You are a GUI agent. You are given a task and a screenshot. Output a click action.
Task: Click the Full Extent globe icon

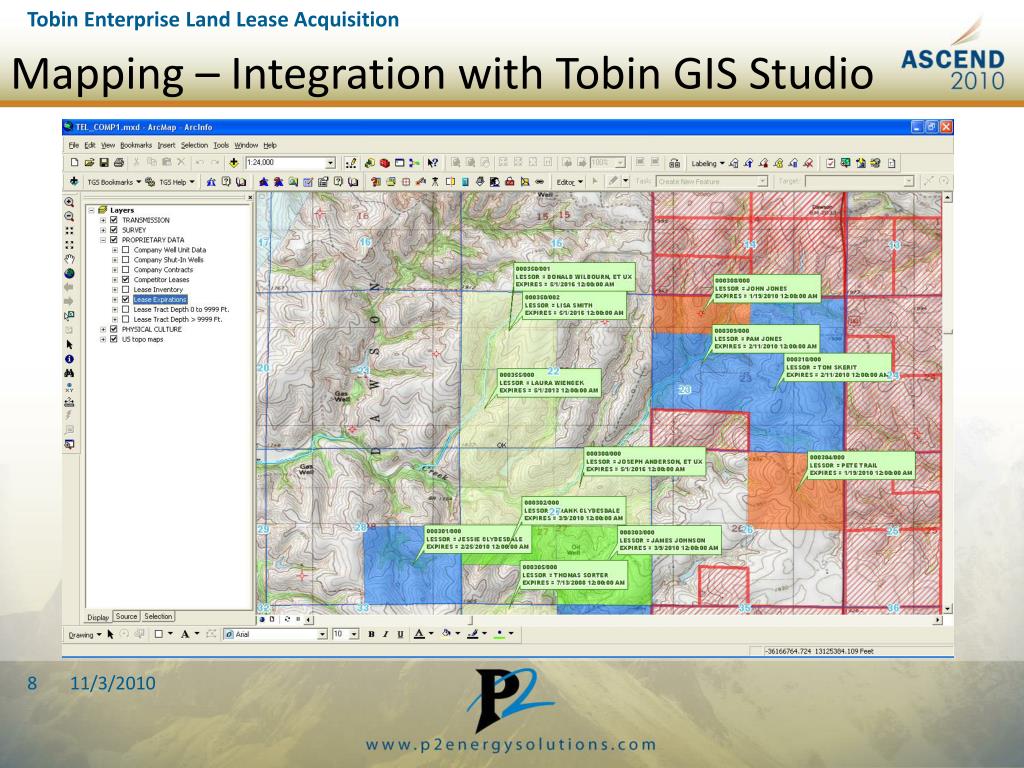pos(69,273)
